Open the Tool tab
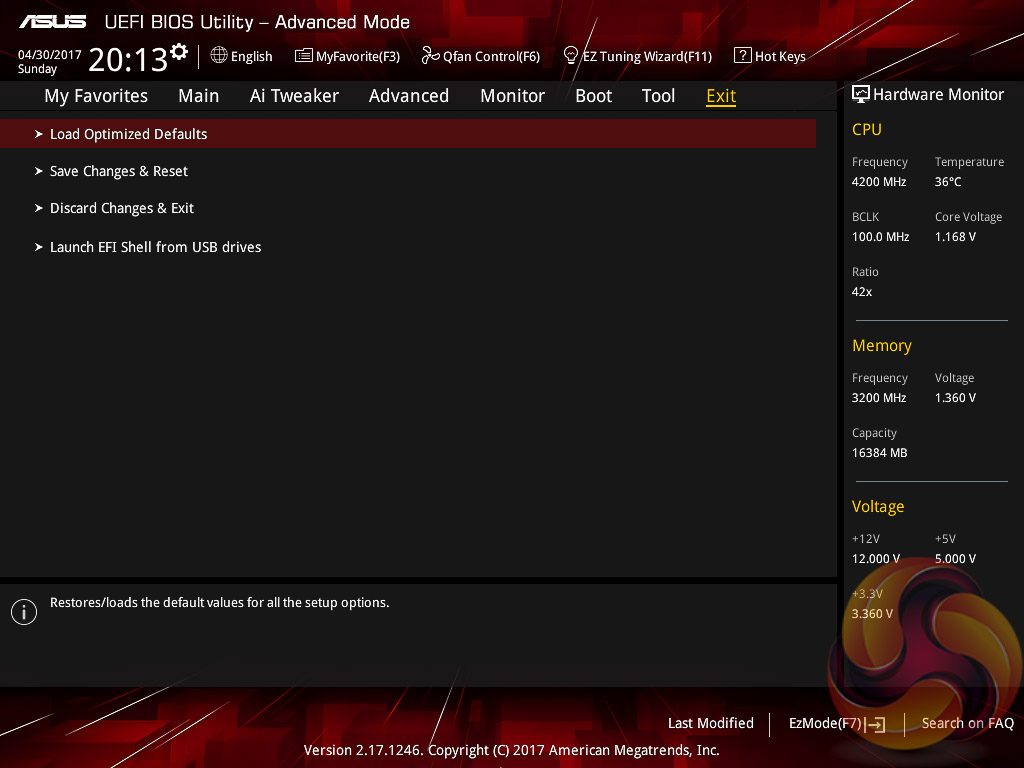Viewport: 1024px width, 768px height. tap(658, 96)
